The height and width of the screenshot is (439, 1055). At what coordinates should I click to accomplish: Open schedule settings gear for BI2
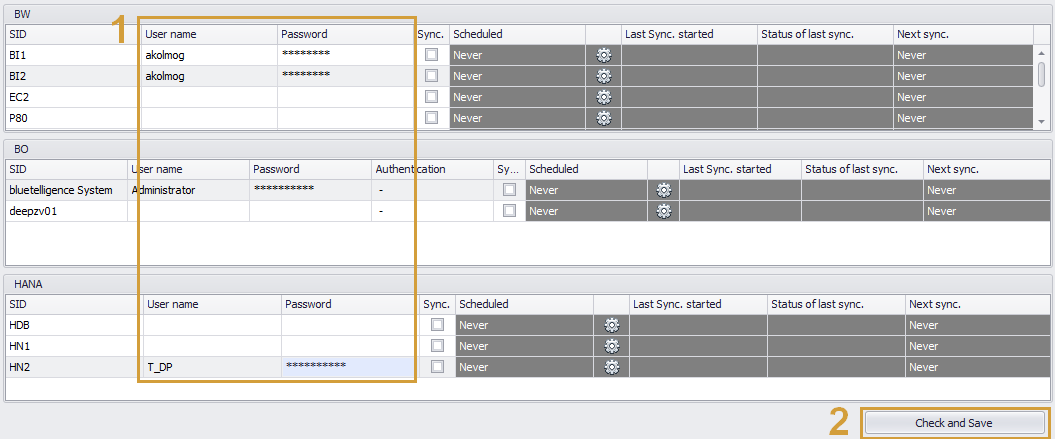pyautogui.click(x=603, y=76)
